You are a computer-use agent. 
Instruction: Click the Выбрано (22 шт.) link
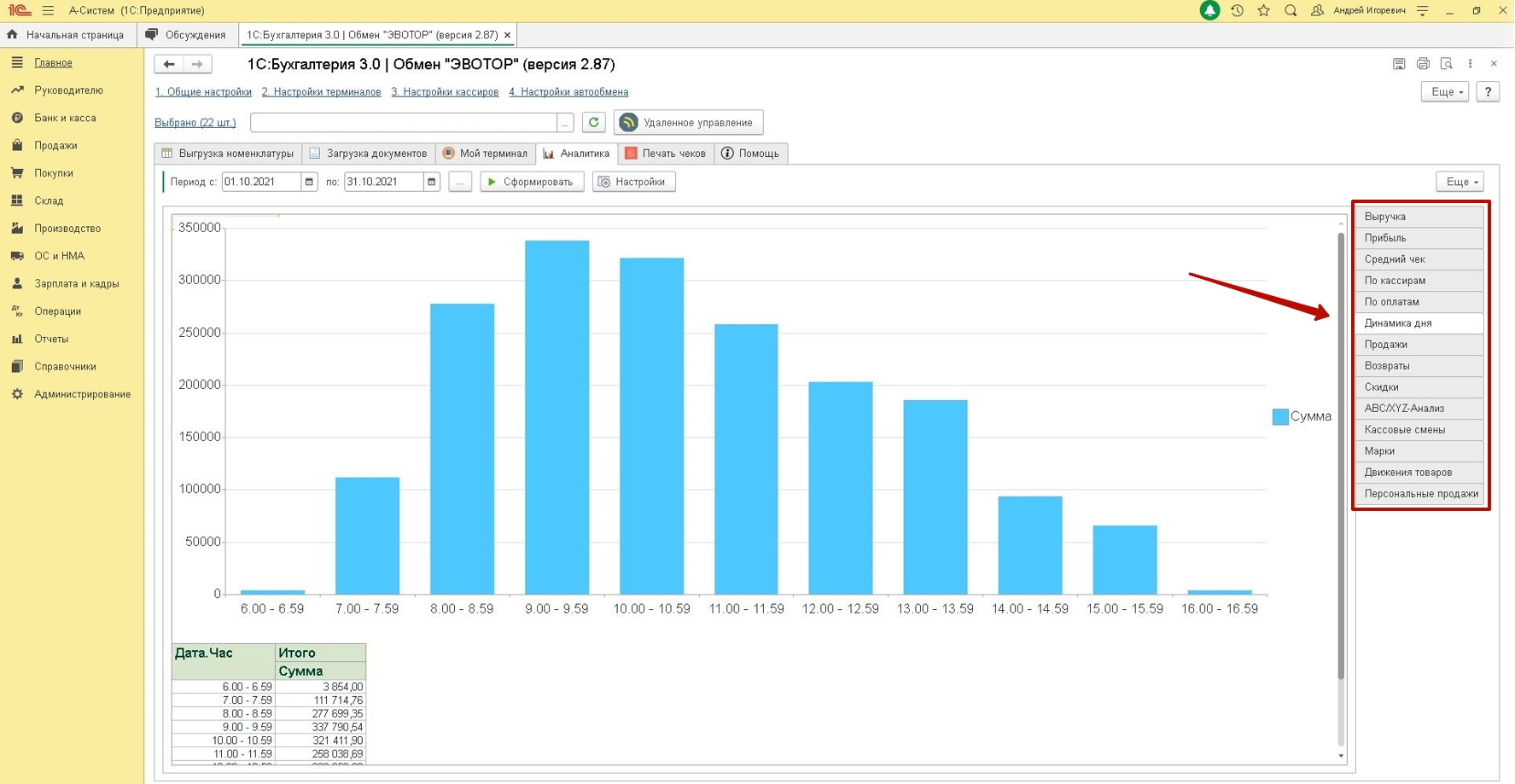195,123
